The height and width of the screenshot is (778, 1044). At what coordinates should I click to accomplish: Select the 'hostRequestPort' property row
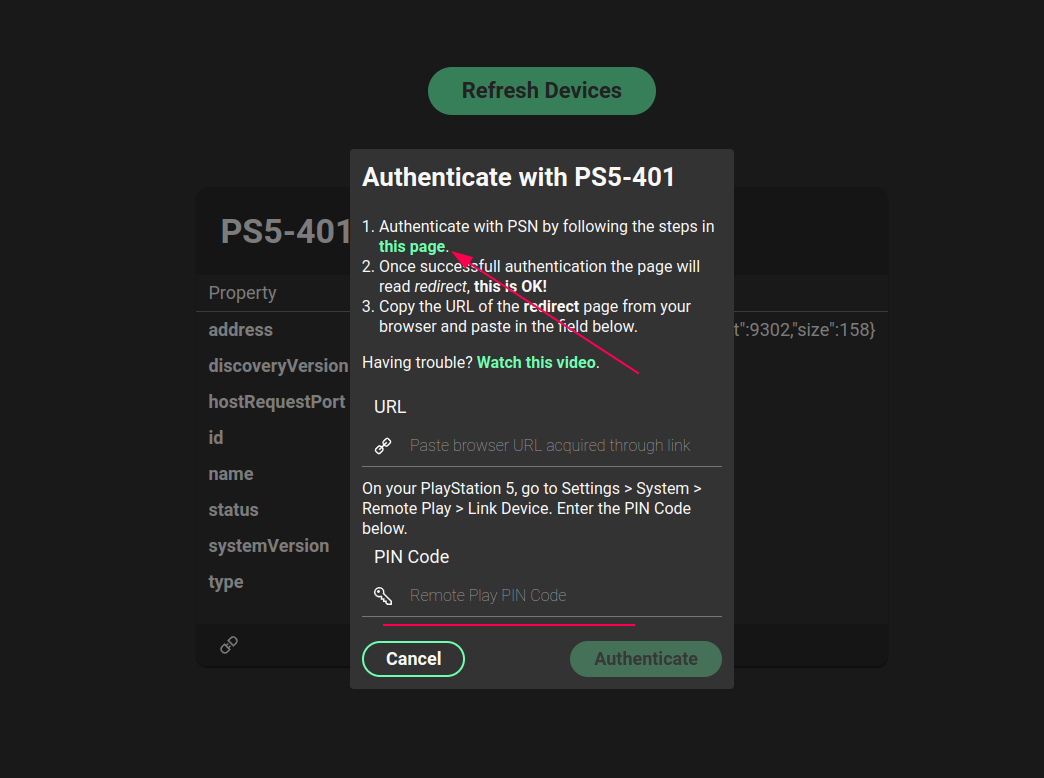pos(541,402)
